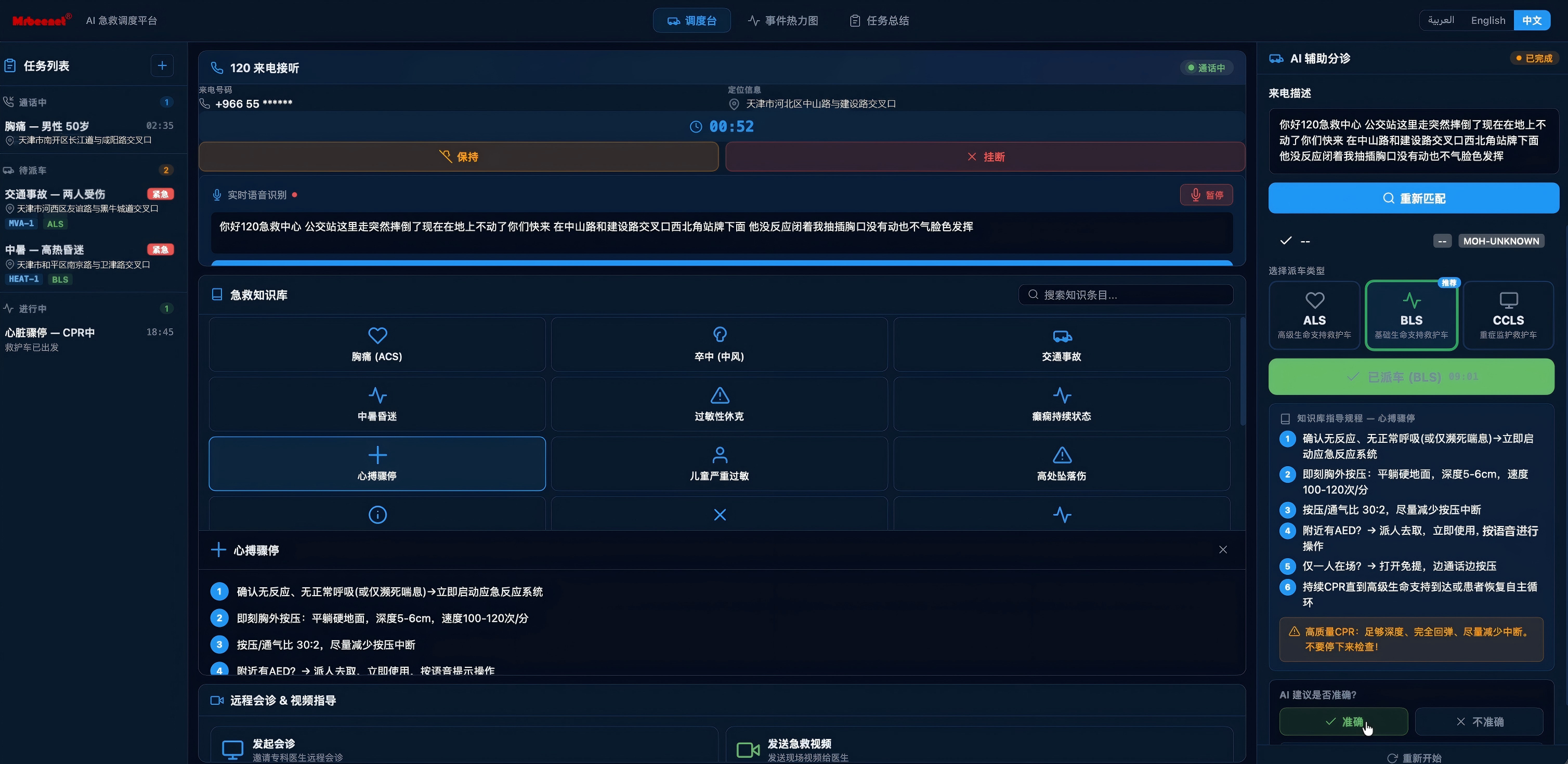Open the 过敏性休克 warning card
The image size is (1568, 764).
(720, 404)
